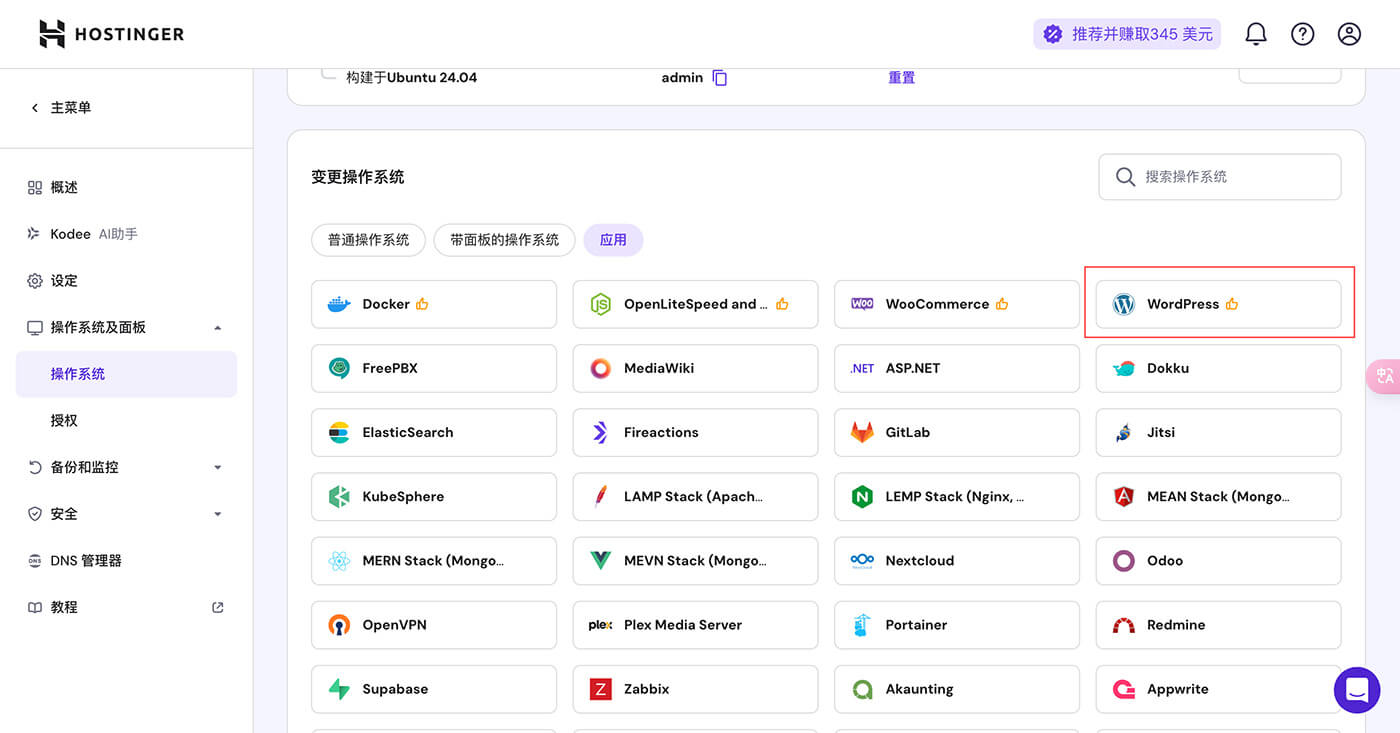Click the Zabbix red Z icon
The width and height of the screenshot is (1400, 733).
point(600,689)
